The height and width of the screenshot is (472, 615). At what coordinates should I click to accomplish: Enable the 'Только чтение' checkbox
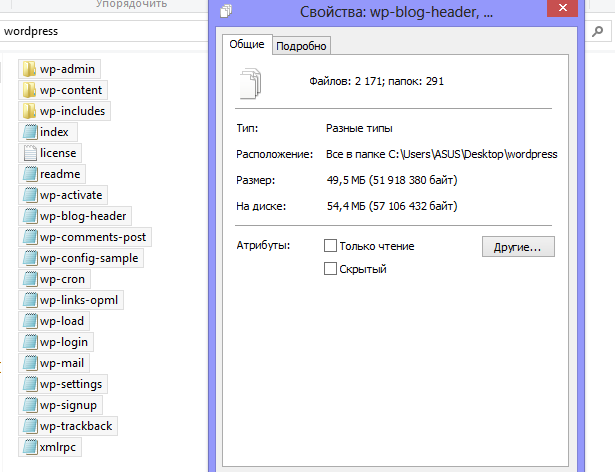coord(330,246)
